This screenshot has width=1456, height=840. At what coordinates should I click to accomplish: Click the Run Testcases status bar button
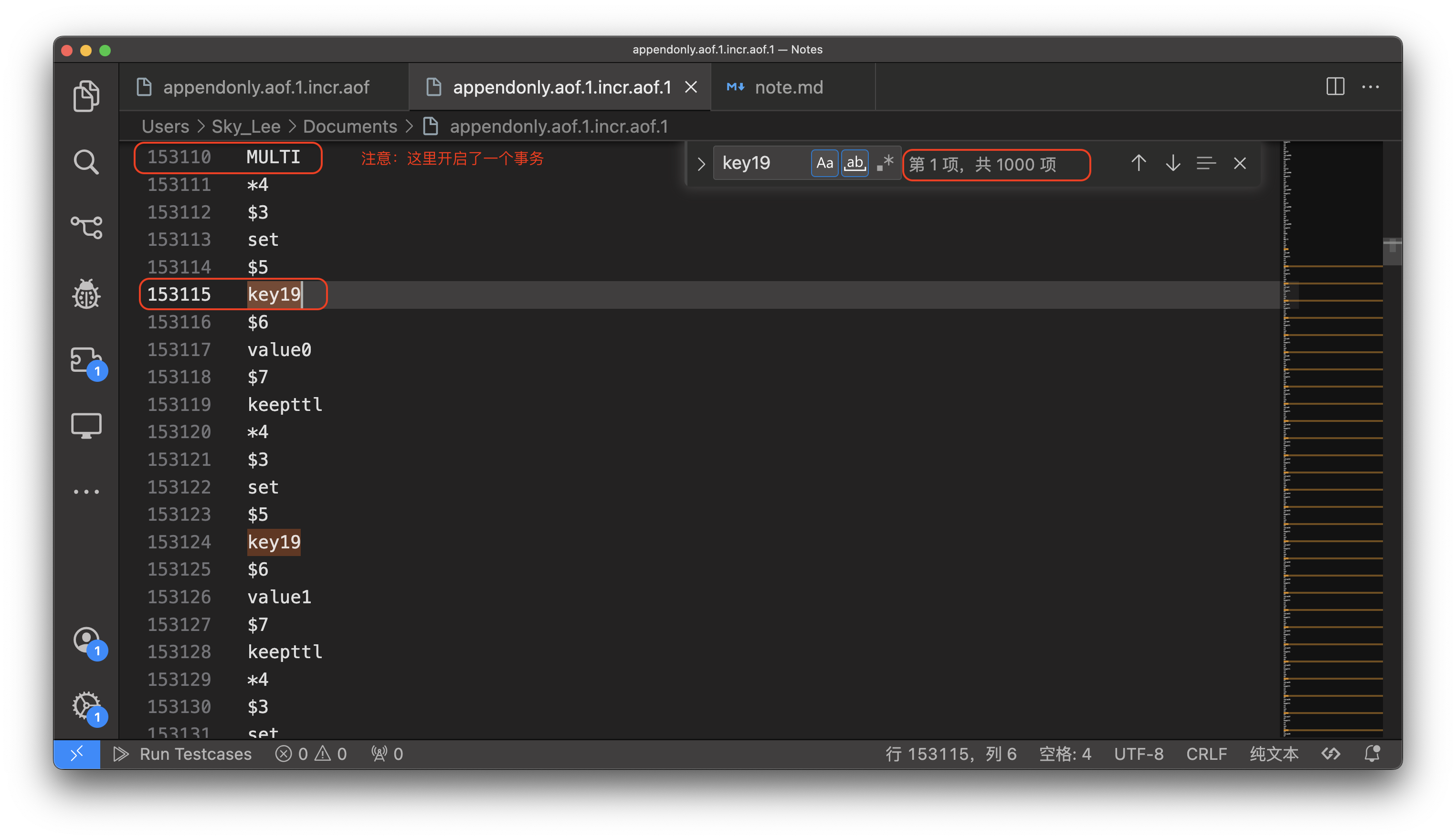click(x=183, y=754)
